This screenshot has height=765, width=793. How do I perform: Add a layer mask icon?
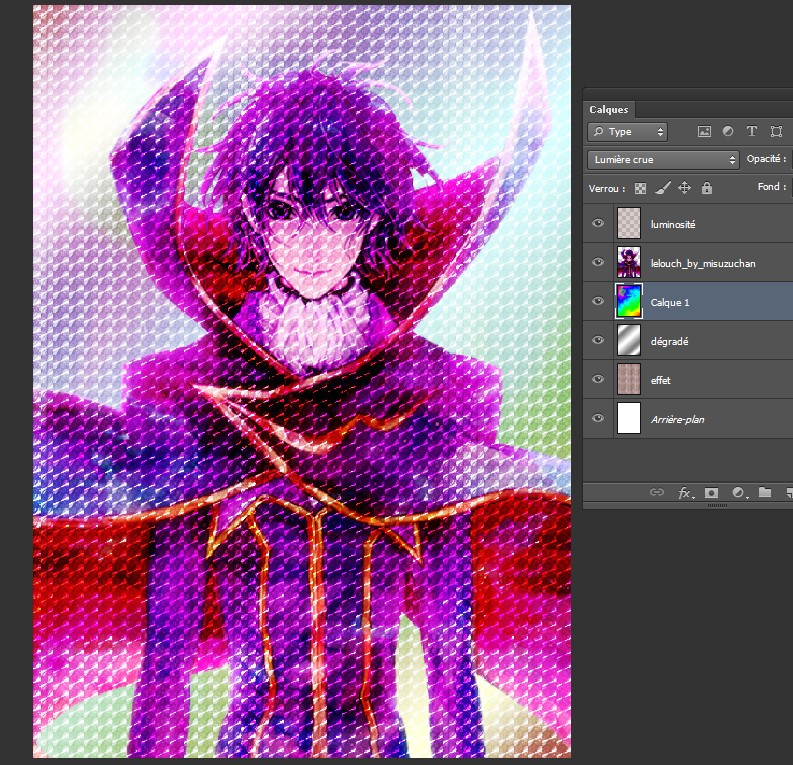711,492
